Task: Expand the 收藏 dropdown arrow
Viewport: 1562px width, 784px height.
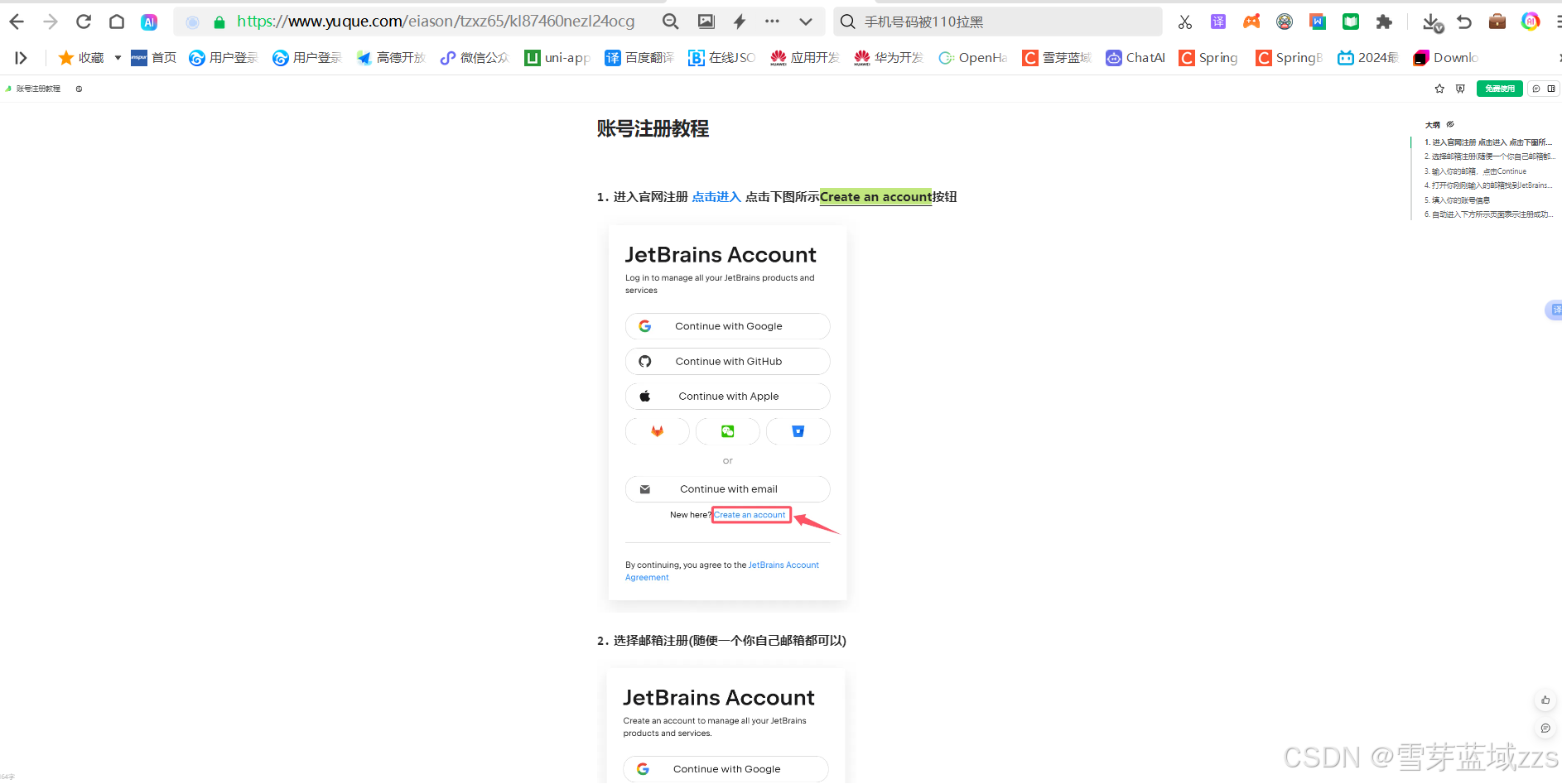Action: point(118,57)
